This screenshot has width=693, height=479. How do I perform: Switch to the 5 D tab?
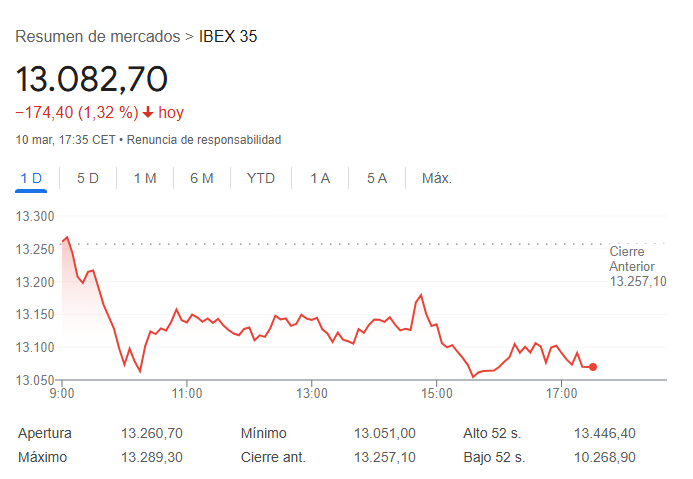pos(88,178)
